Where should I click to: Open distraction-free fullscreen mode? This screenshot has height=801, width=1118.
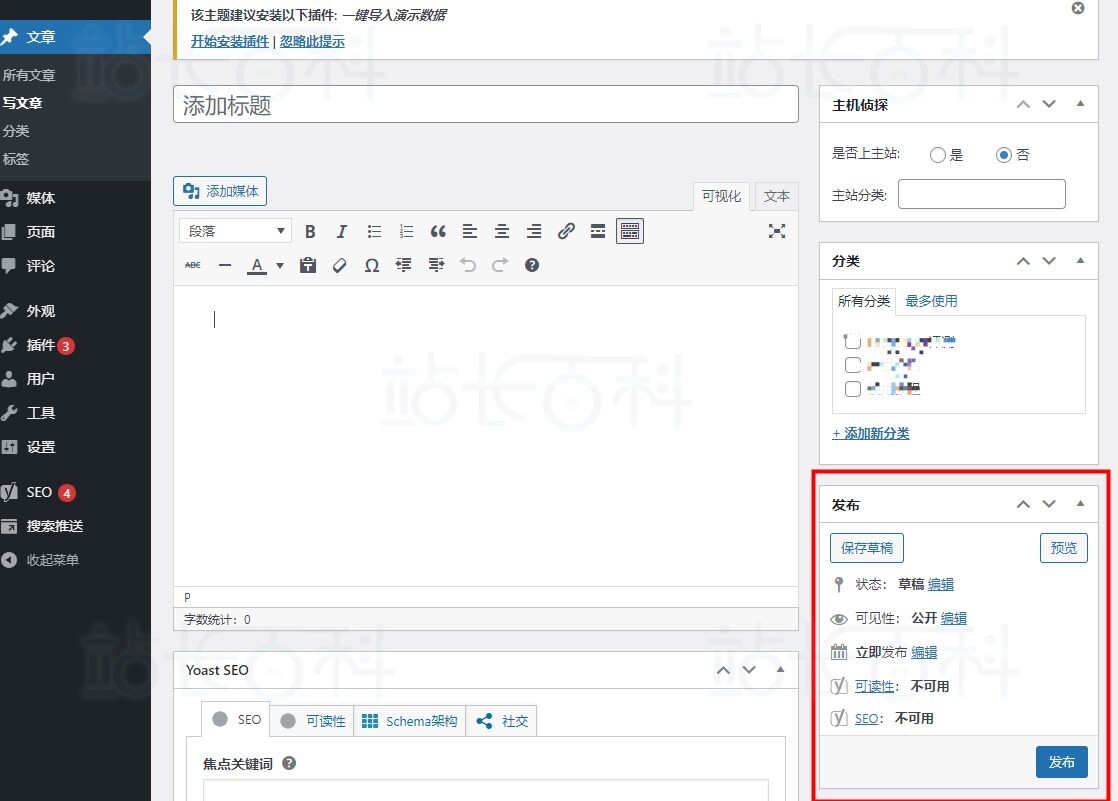click(776, 231)
